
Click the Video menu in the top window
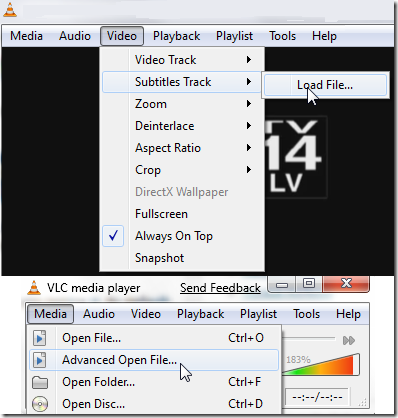click(122, 36)
